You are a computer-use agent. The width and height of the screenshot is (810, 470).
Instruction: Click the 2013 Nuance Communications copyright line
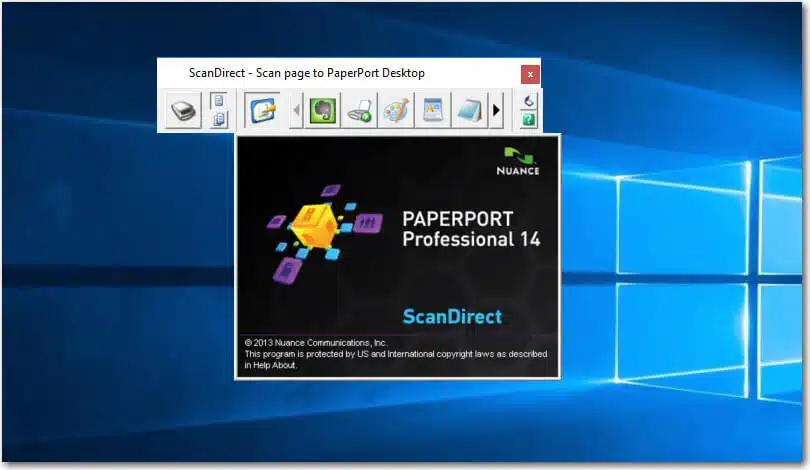316,342
